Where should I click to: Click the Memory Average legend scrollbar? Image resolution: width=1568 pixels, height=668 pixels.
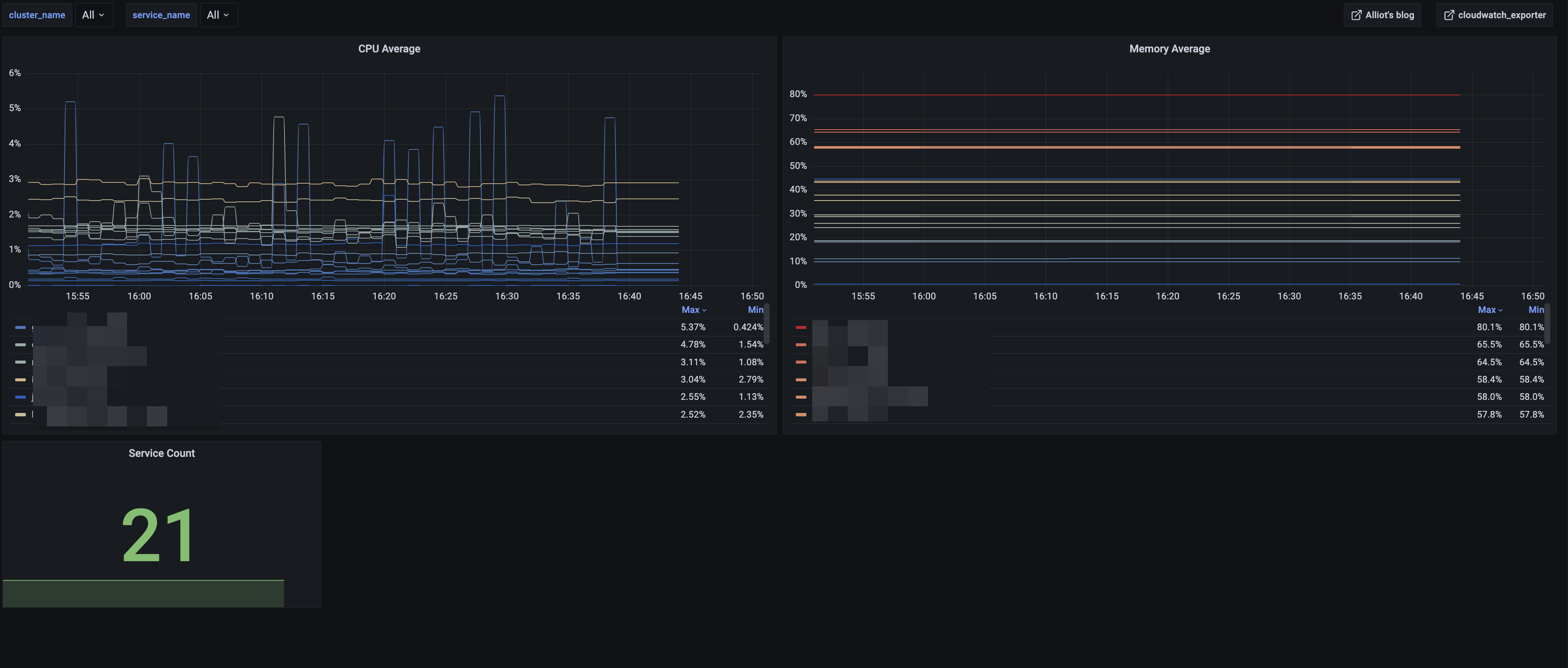1547,324
